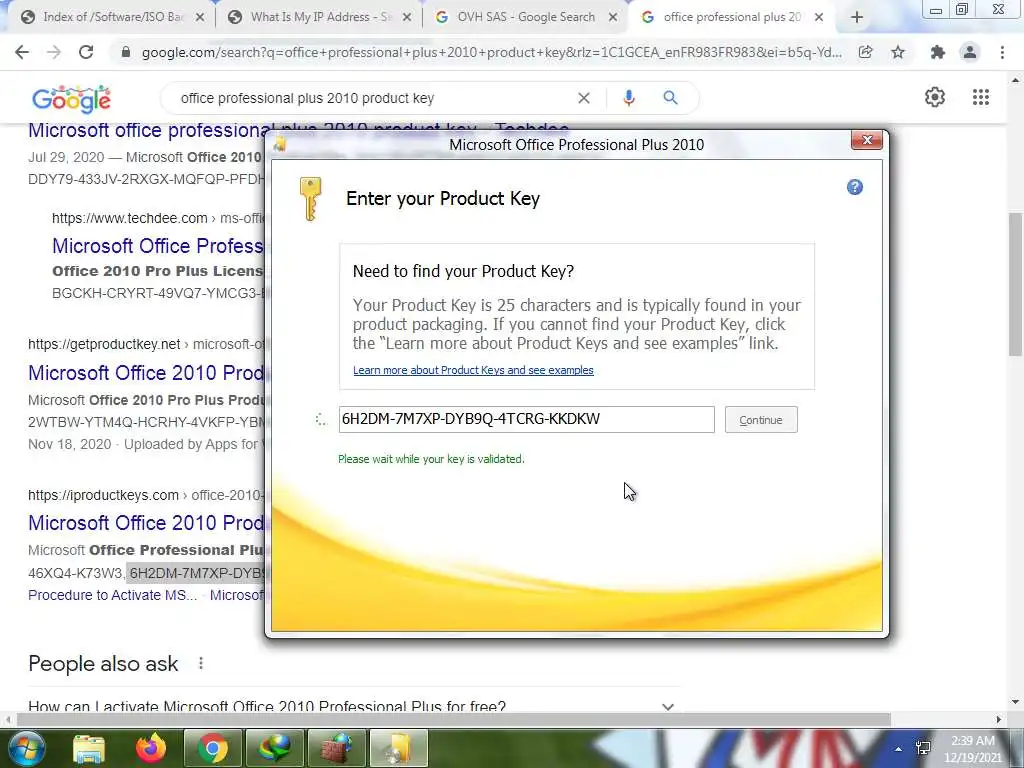Open Google settings gear

pos(935,97)
